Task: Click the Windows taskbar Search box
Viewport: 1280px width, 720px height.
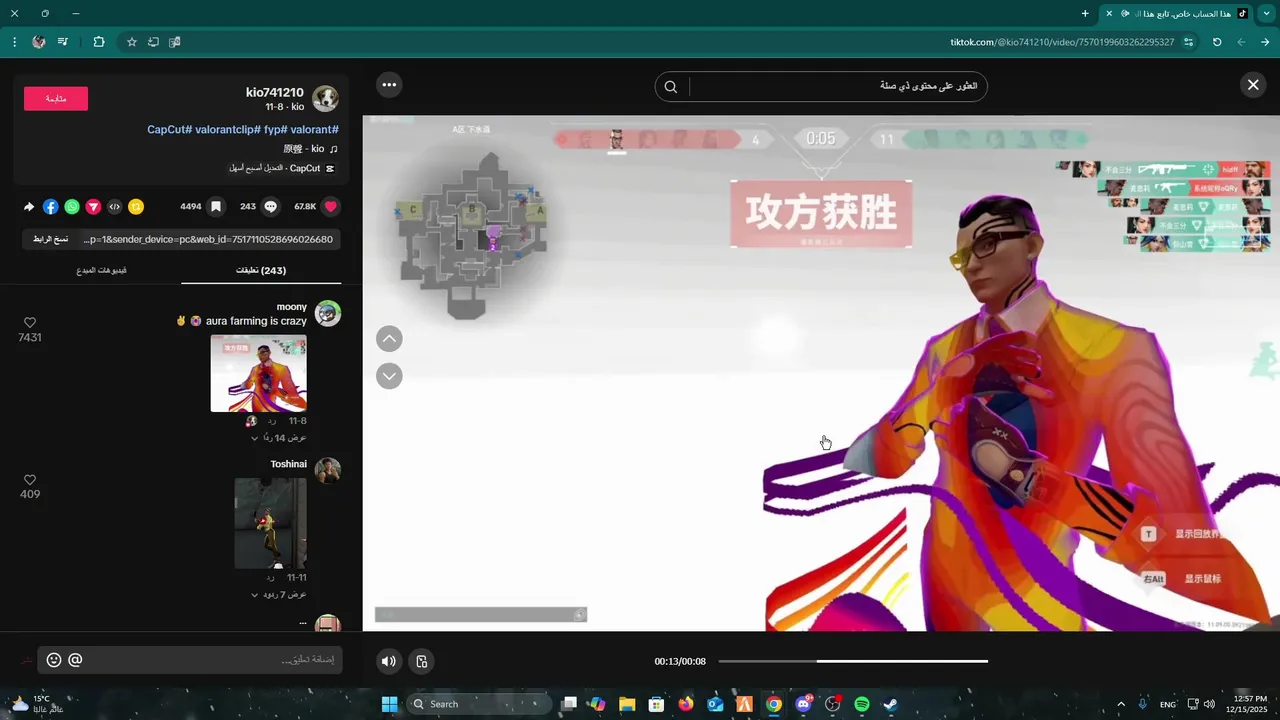Action: coord(479,704)
